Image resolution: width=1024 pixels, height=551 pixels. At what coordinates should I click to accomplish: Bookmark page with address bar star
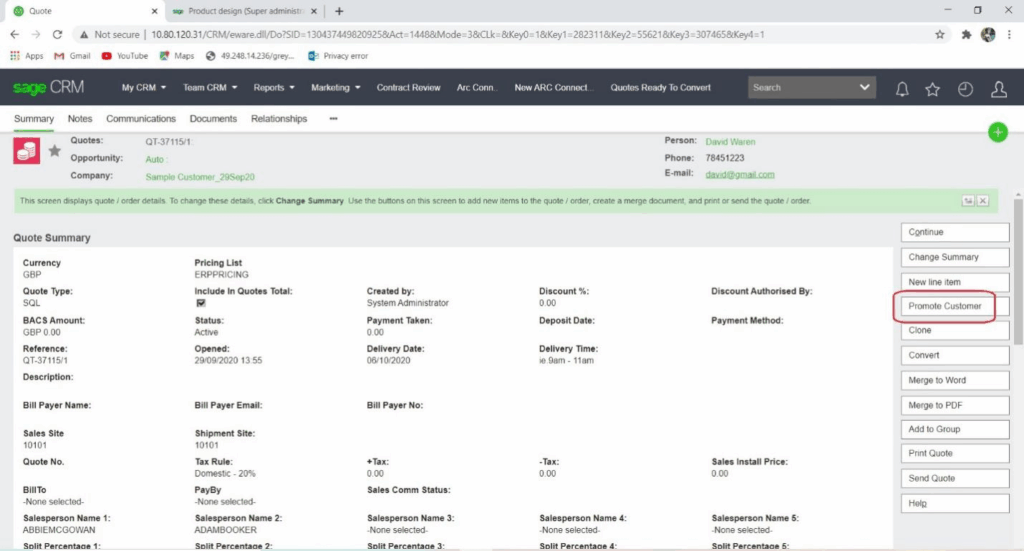[939, 34]
